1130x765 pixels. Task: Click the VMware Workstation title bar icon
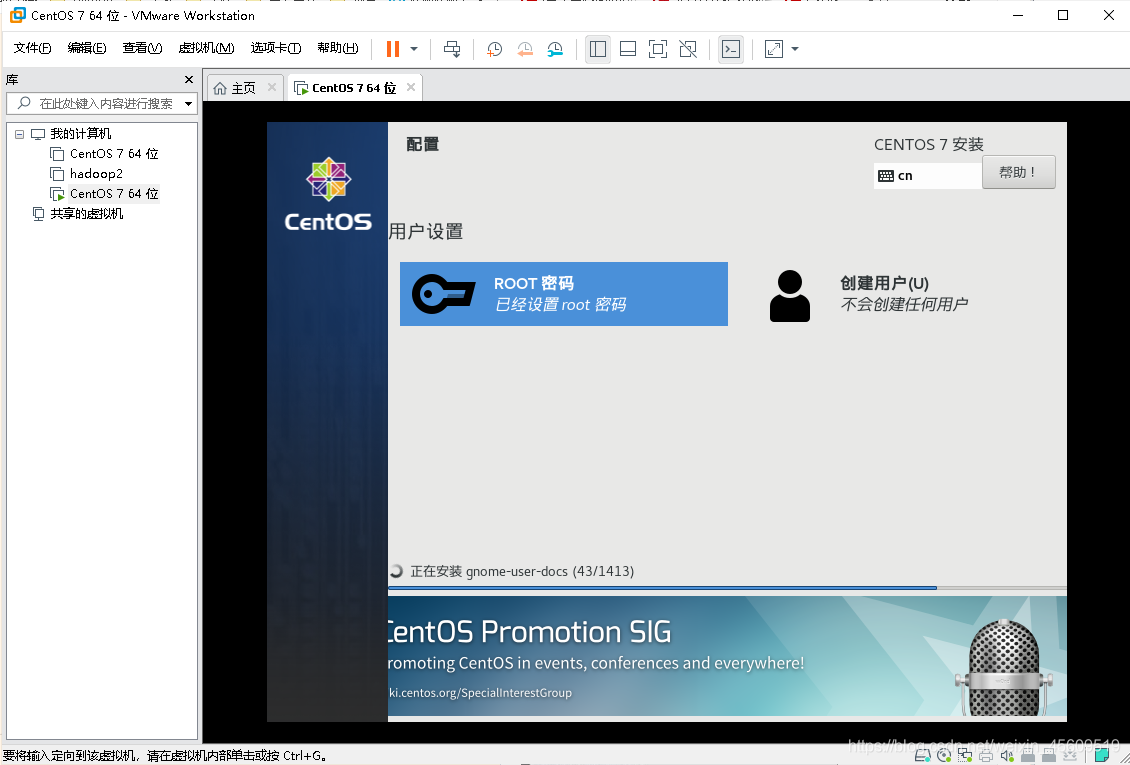tap(17, 15)
